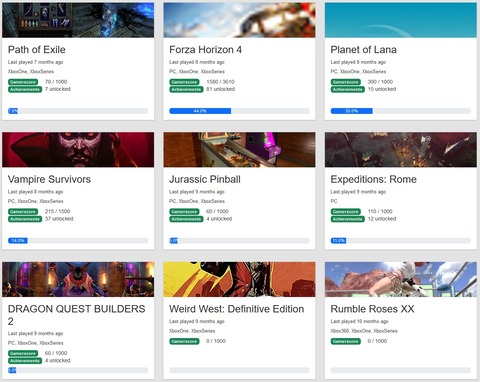Click the '1580 / 3610' gamerscore value
480x382 pixels.
point(220,82)
